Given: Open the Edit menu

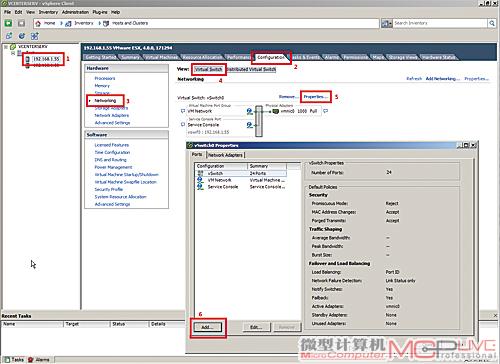Looking at the screenshot, I should pyautogui.click(x=18, y=12).
